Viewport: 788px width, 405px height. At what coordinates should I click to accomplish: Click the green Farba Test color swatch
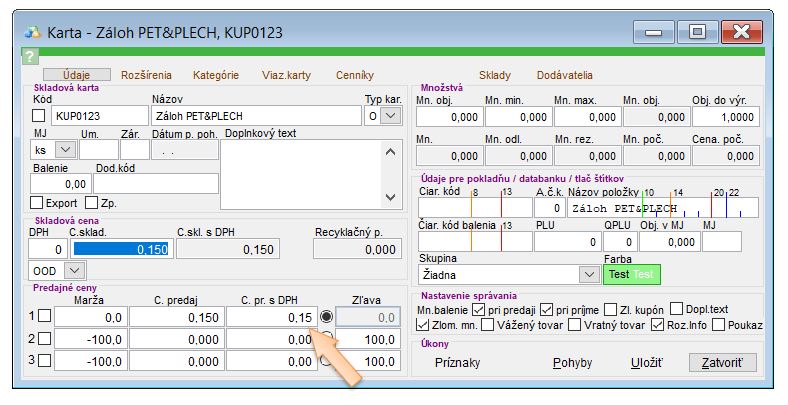pyautogui.click(x=631, y=273)
